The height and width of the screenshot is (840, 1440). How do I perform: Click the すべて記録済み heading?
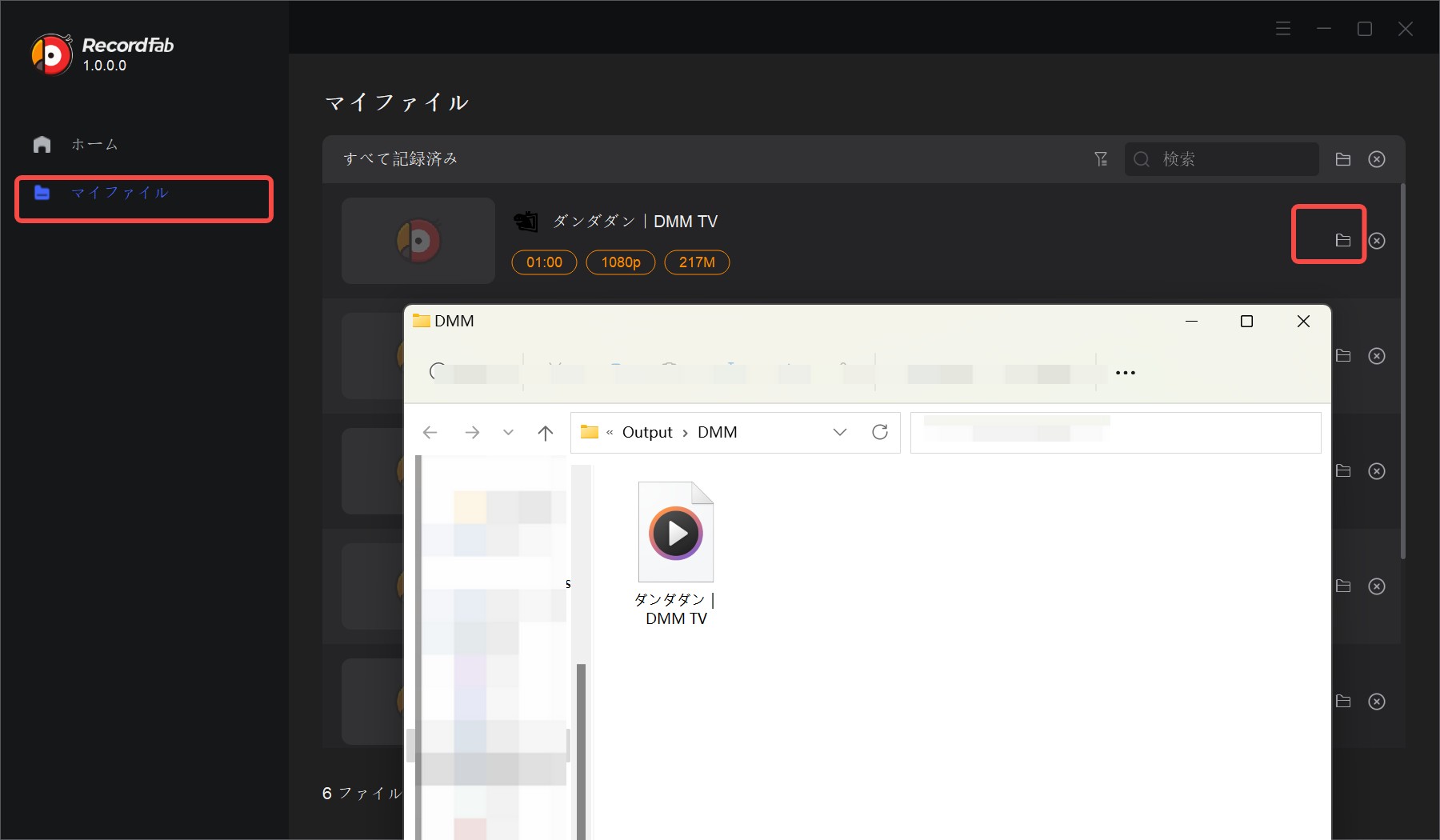pos(400,159)
